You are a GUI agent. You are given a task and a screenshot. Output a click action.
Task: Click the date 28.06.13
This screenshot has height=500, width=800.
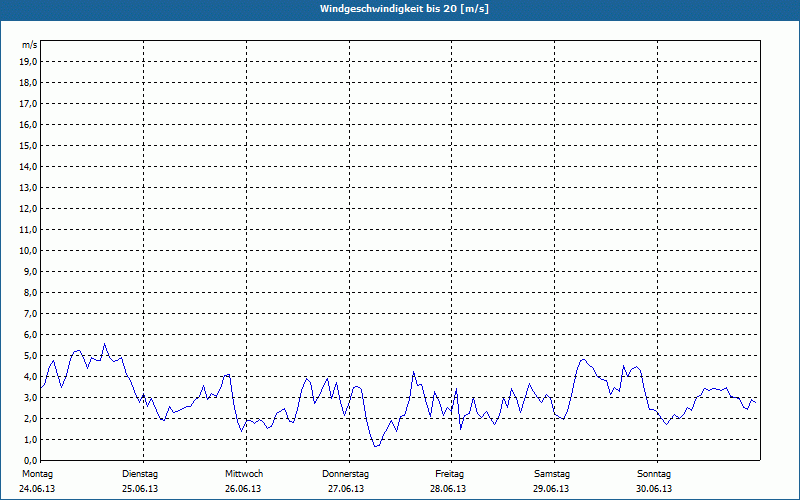pos(448,489)
